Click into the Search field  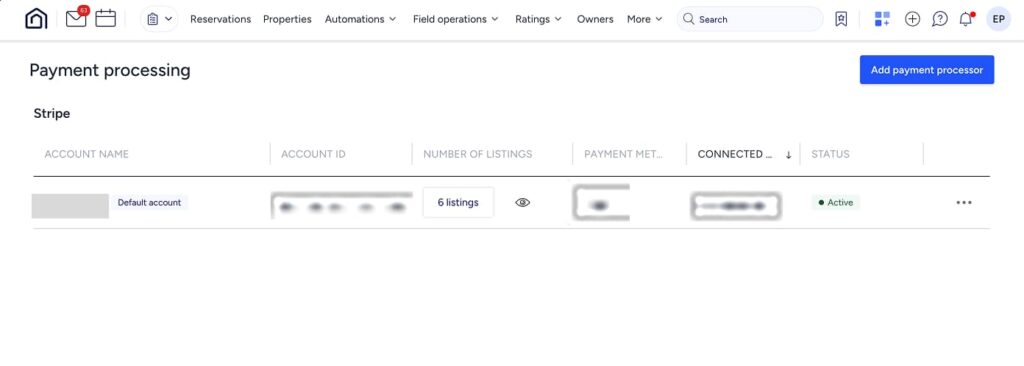[750, 19]
